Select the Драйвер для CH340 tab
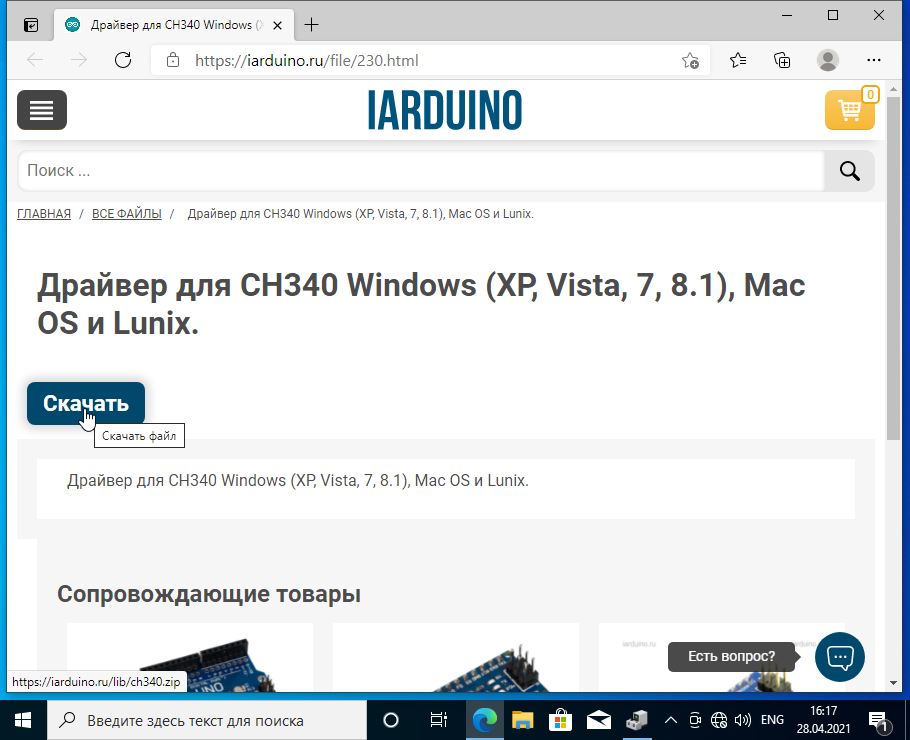910x740 pixels. [174, 25]
